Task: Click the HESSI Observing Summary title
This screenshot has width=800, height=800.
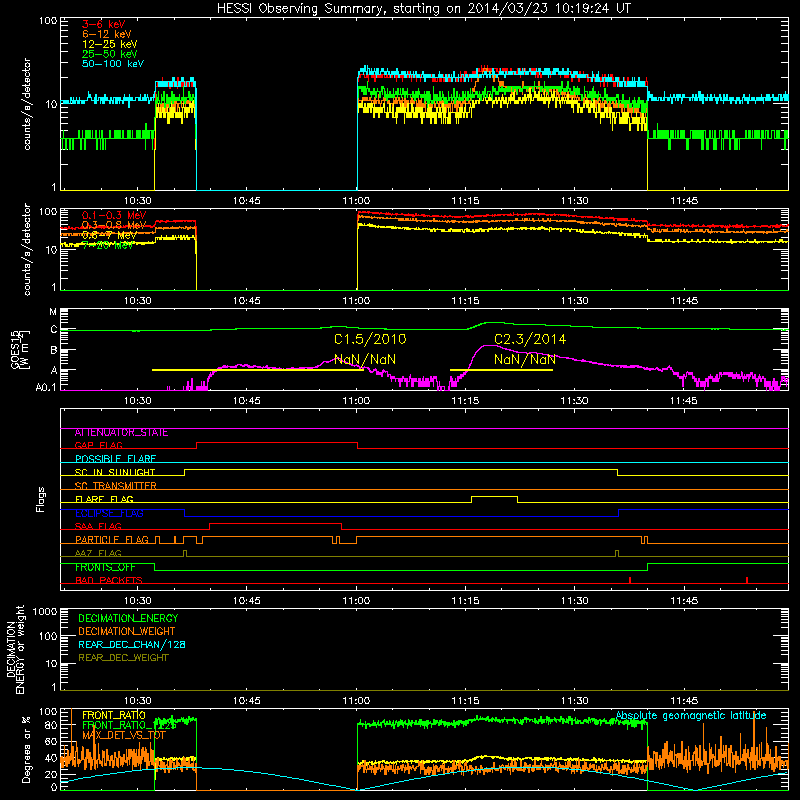Action: pos(423,9)
